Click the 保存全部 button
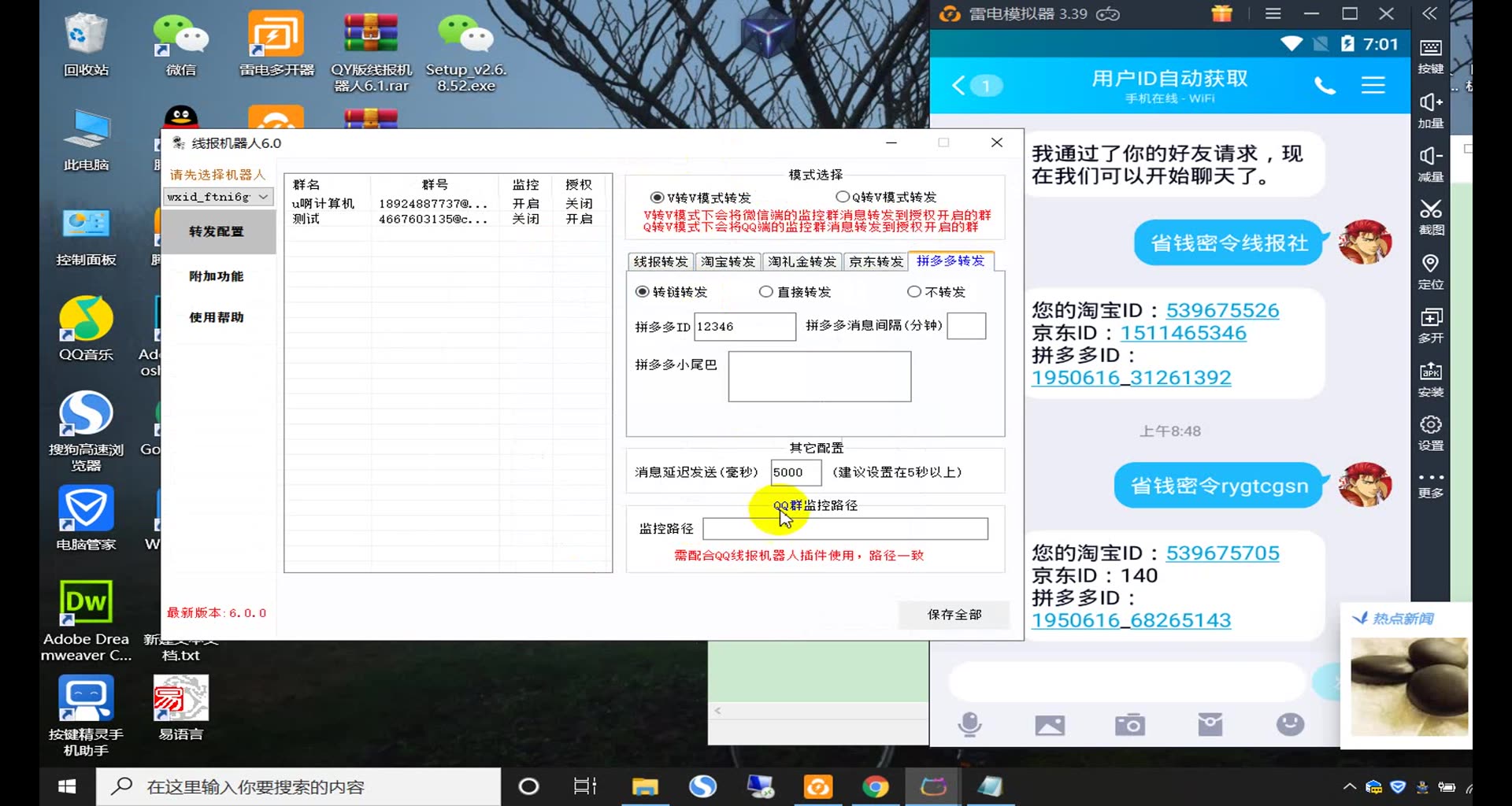 pos(954,614)
